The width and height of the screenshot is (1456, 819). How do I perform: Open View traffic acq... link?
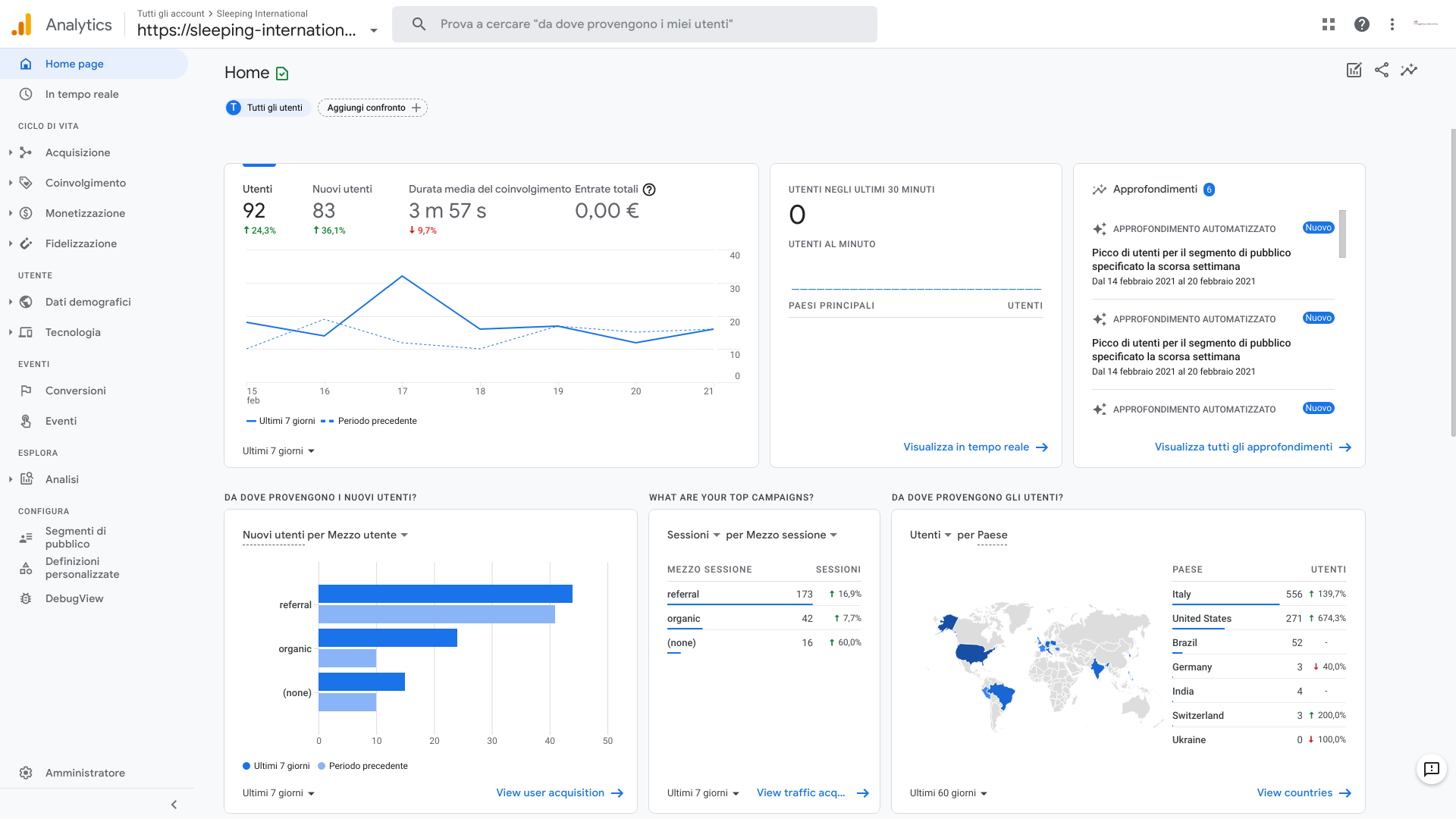pyautogui.click(x=812, y=793)
